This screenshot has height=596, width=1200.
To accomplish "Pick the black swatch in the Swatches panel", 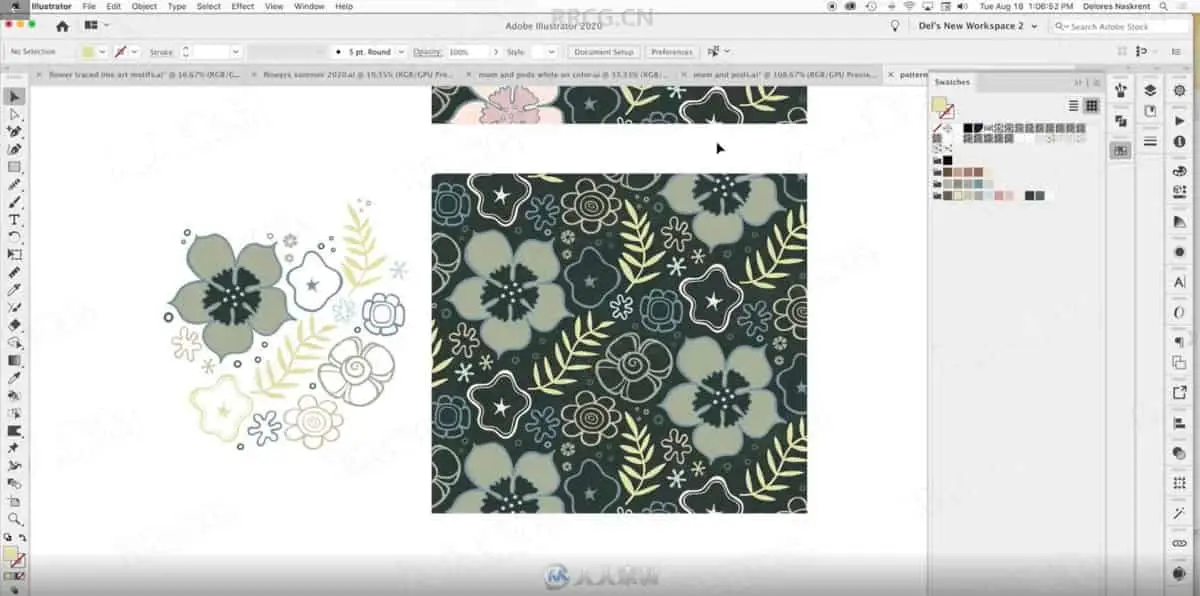I will click(x=948, y=160).
